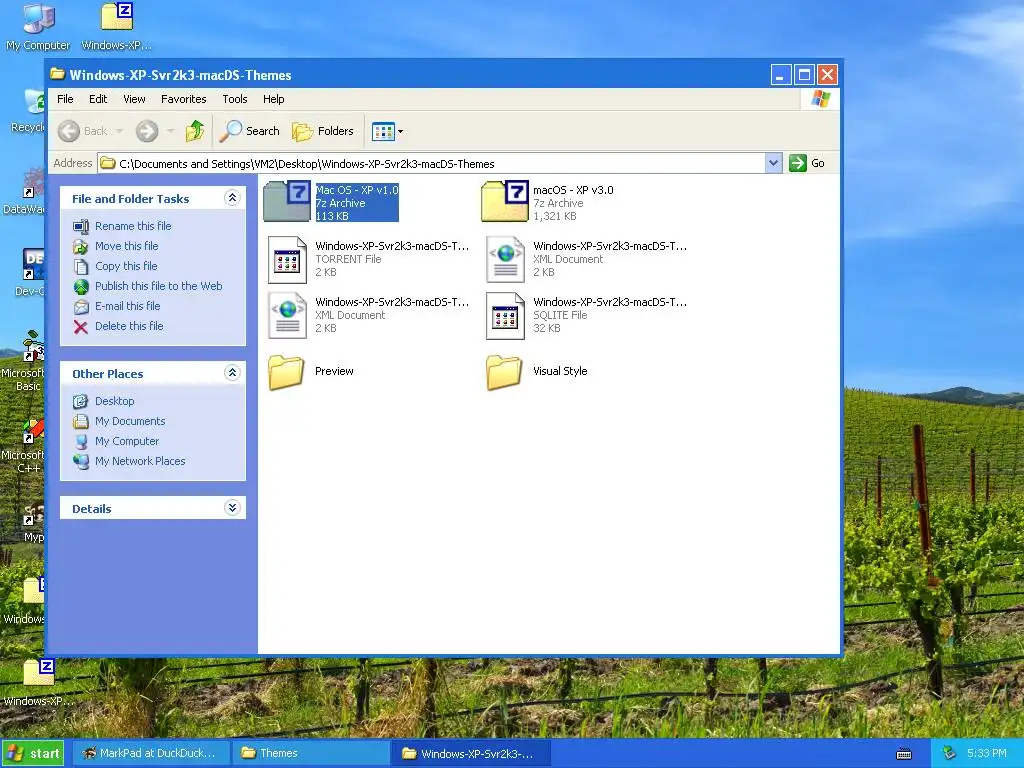Click the Up folder toolbar icon
The image size is (1024, 768).
(x=195, y=131)
